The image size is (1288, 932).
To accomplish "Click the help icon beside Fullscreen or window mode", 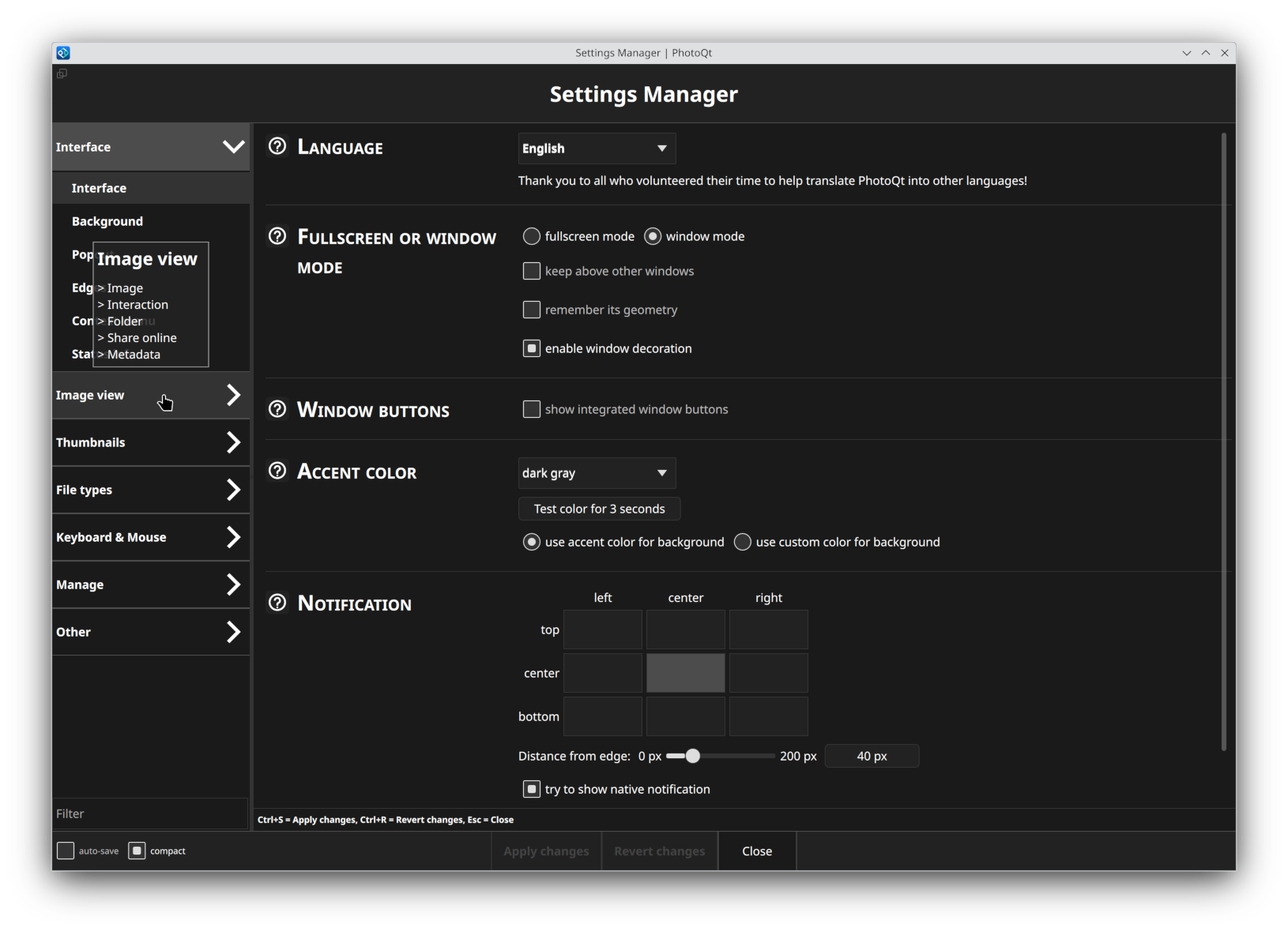I will 277,236.
